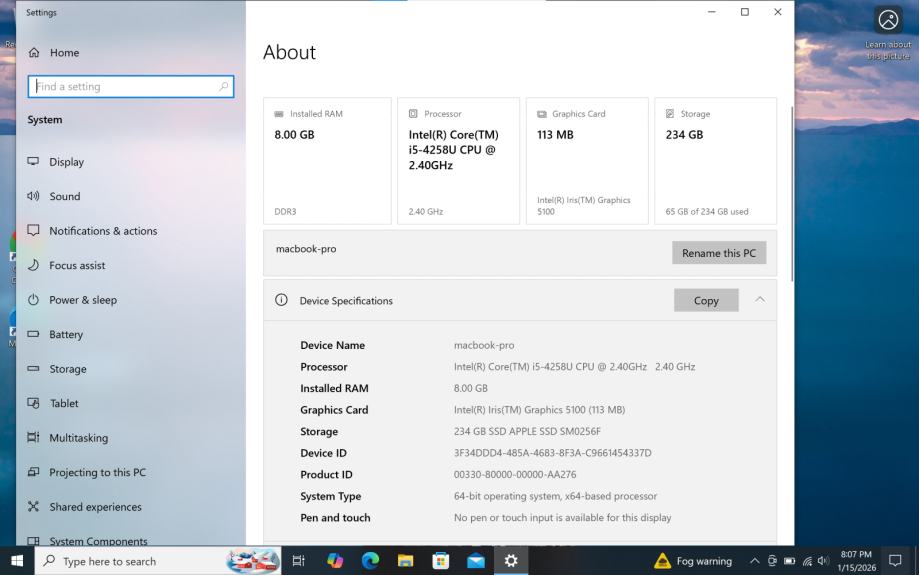Viewport: 919px width, 575px height.
Task: Click the Battery icon in sidebar
Action: pos(33,334)
